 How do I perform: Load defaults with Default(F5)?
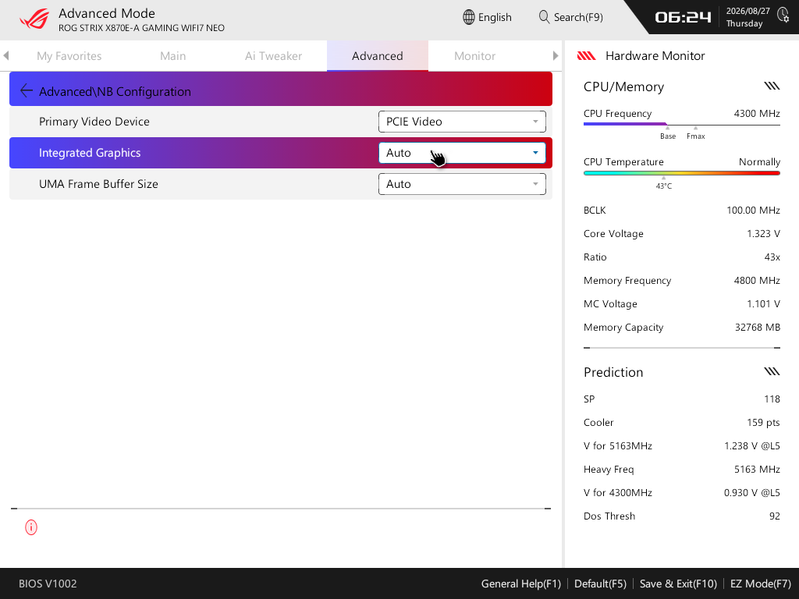click(x=600, y=584)
